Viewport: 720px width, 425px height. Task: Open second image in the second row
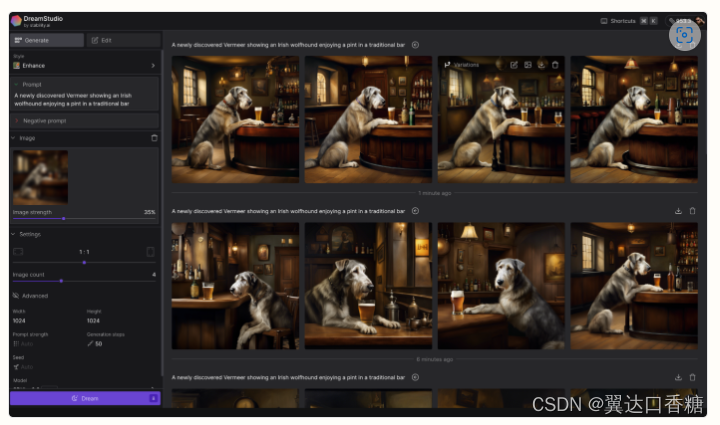click(368, 286)
